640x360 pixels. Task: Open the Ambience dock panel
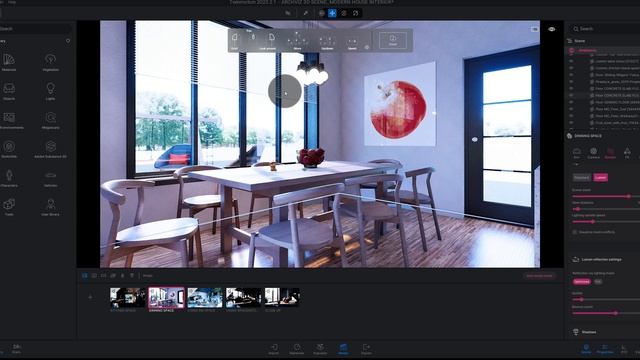click(x=297, y=349)
